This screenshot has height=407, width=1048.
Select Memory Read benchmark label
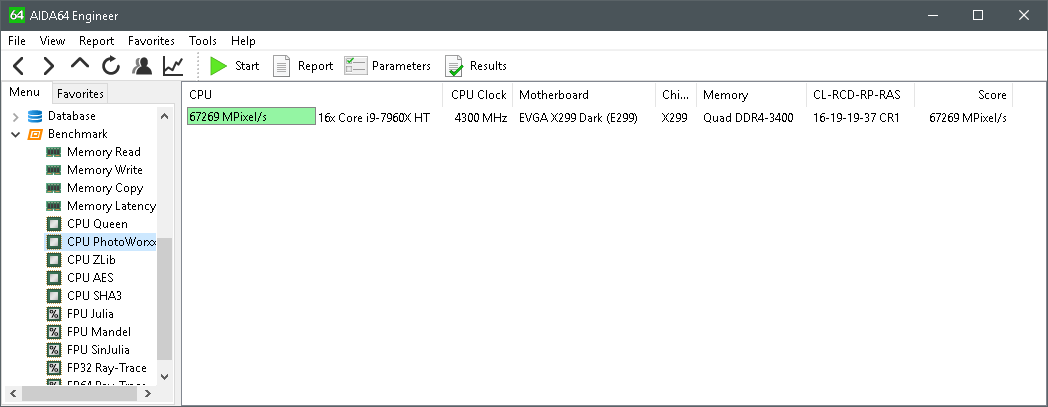pyautogui.click(x=104, y=152)
